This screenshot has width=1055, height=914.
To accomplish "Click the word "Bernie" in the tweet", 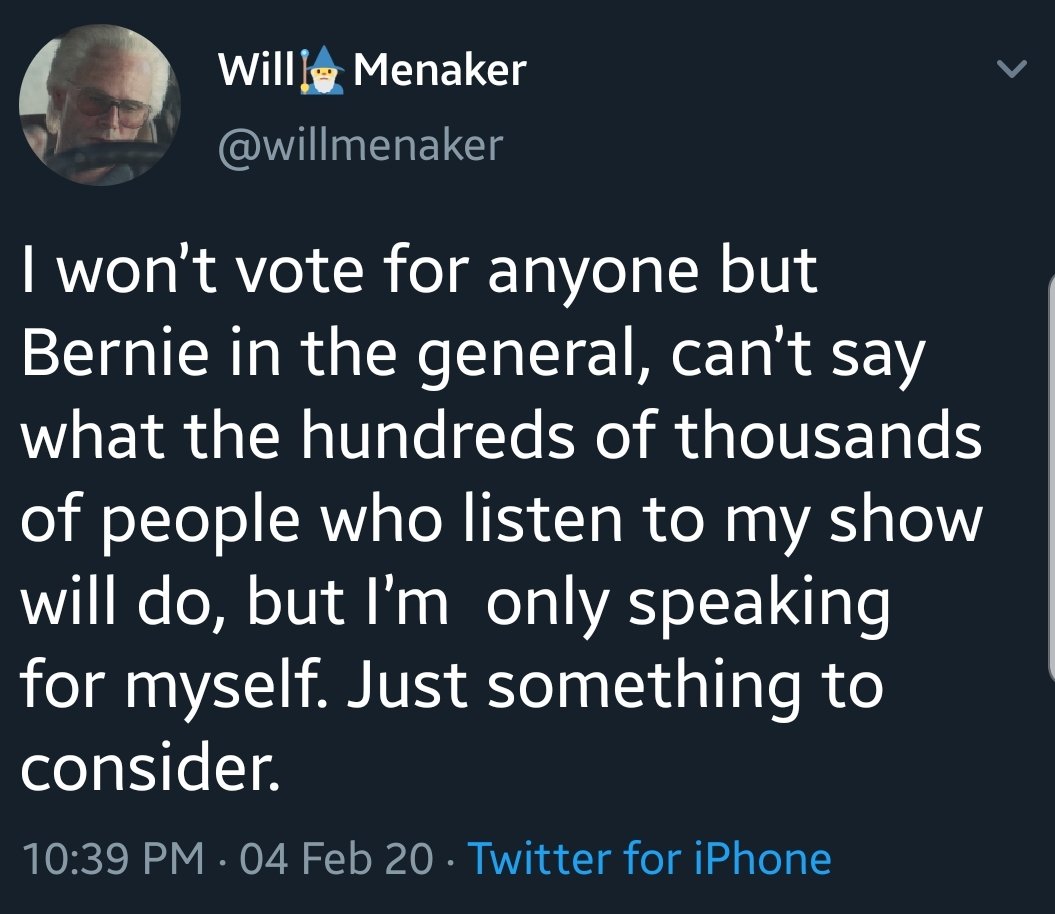I will pyautogui.click(x=107, y=356).
